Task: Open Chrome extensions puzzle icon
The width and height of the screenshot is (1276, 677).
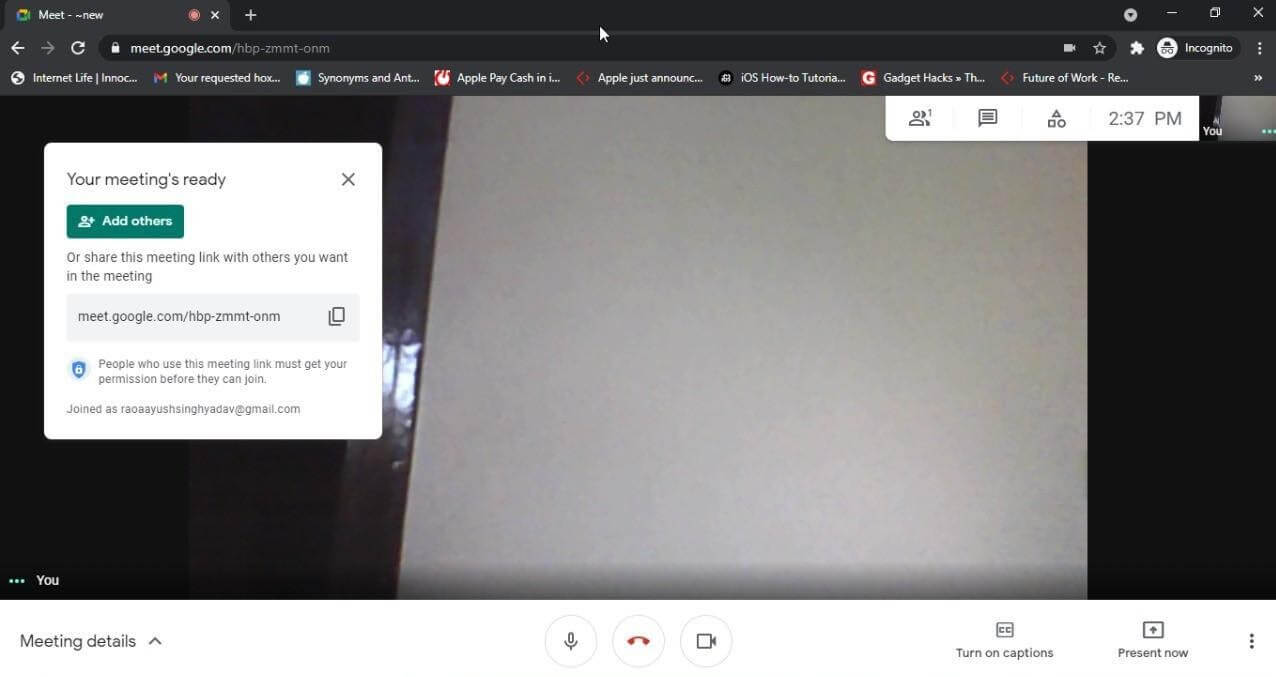Action: coord(1136,48)
